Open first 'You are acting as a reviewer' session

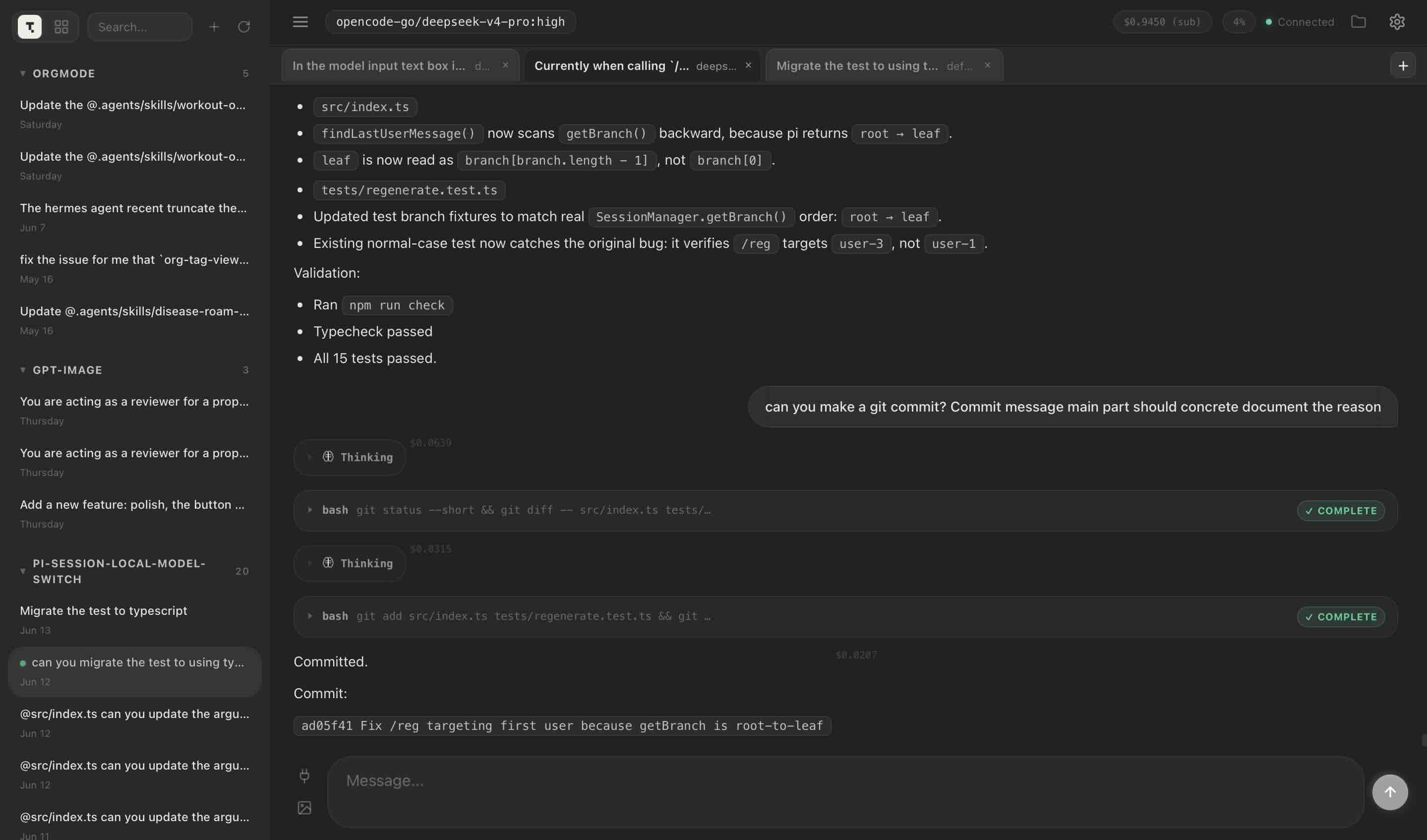(x=135, y=410)
